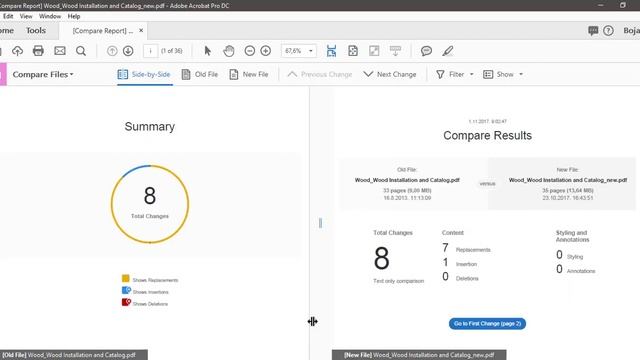Screen dimensions: 640x360
Task: Open the Compare Files dropdown
Action: 43,74
